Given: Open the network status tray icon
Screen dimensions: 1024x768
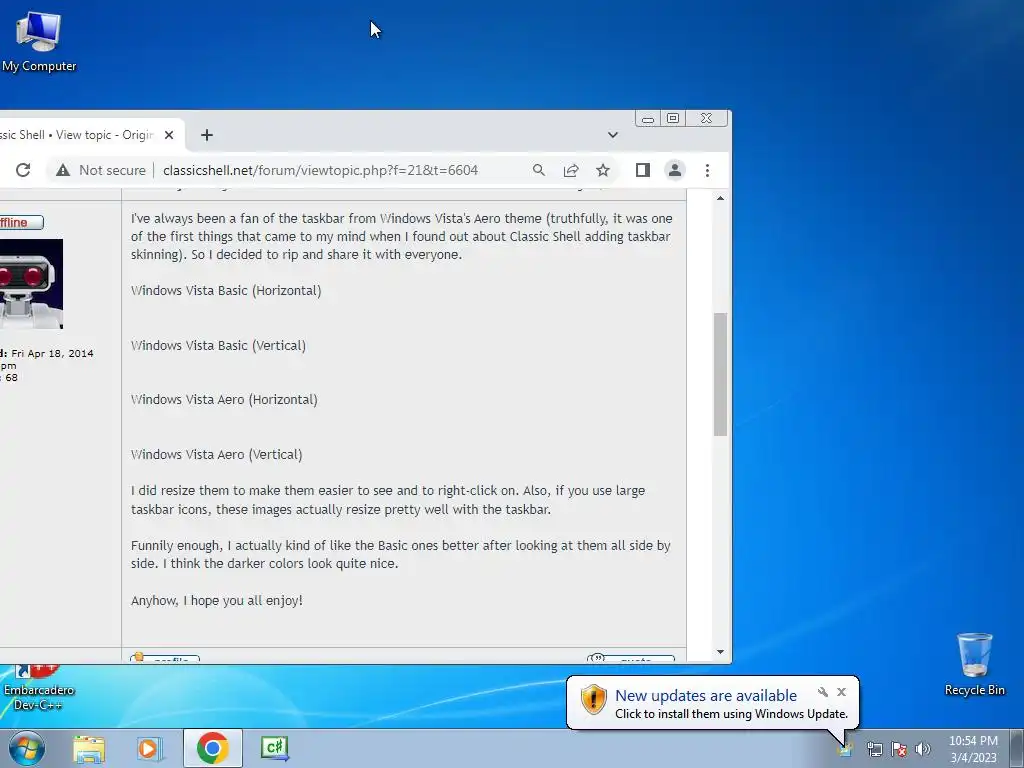Looking at the screenshot, I should coord(874,749).
